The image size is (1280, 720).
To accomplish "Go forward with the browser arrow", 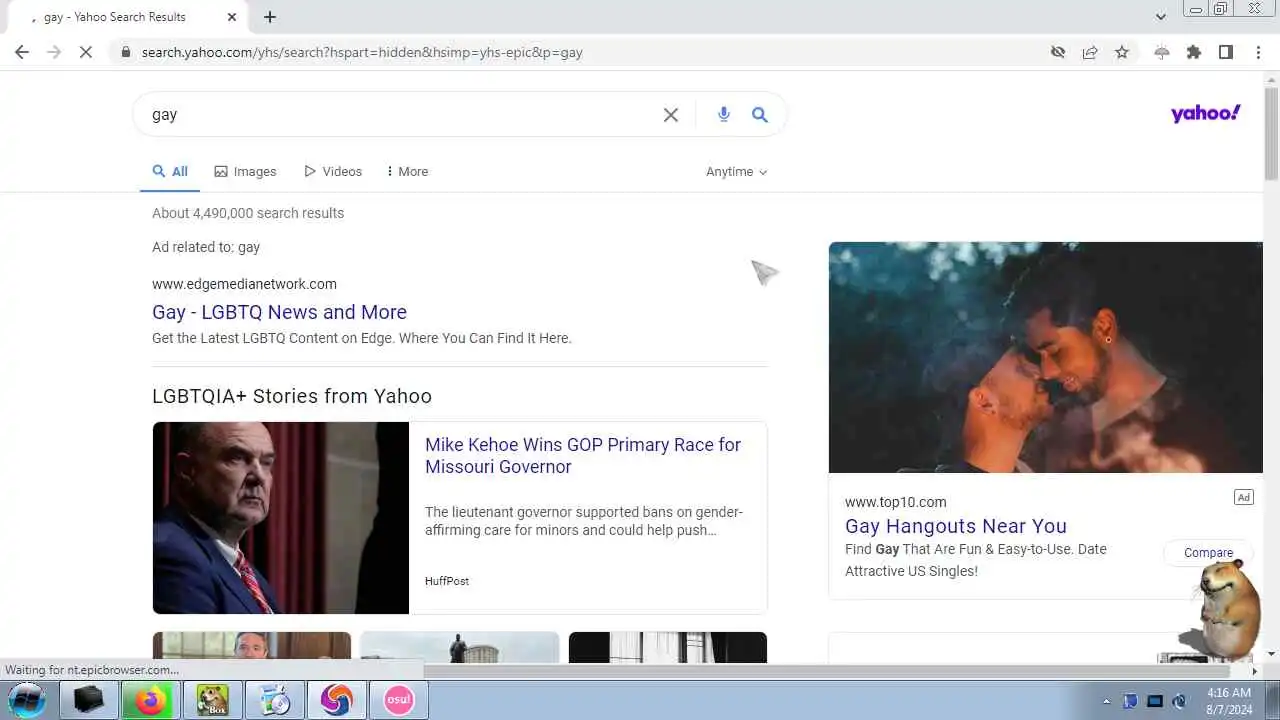I will (54, 52).
